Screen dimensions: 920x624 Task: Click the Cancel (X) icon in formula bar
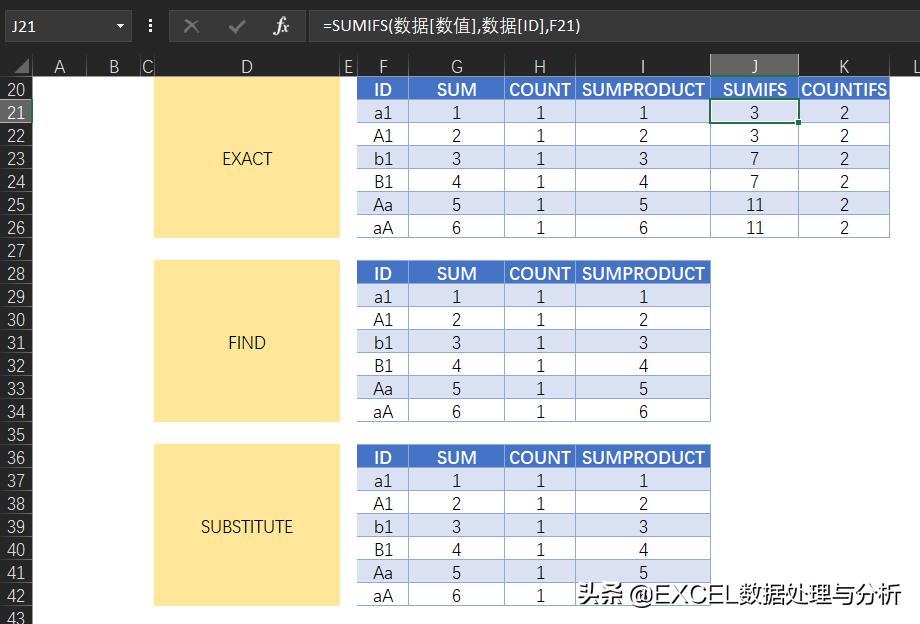click(190, 26)
